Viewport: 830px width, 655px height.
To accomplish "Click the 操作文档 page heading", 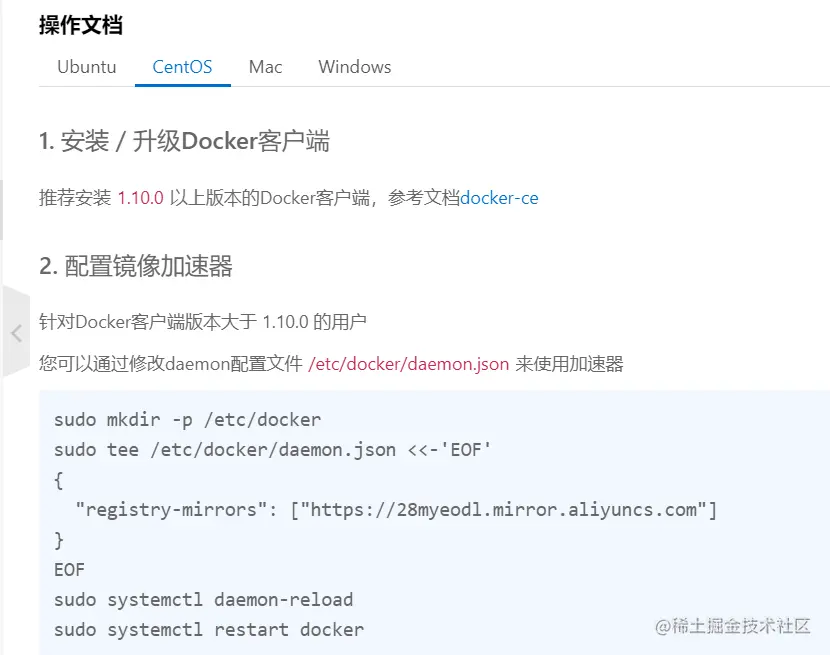I will pos(81,25).
